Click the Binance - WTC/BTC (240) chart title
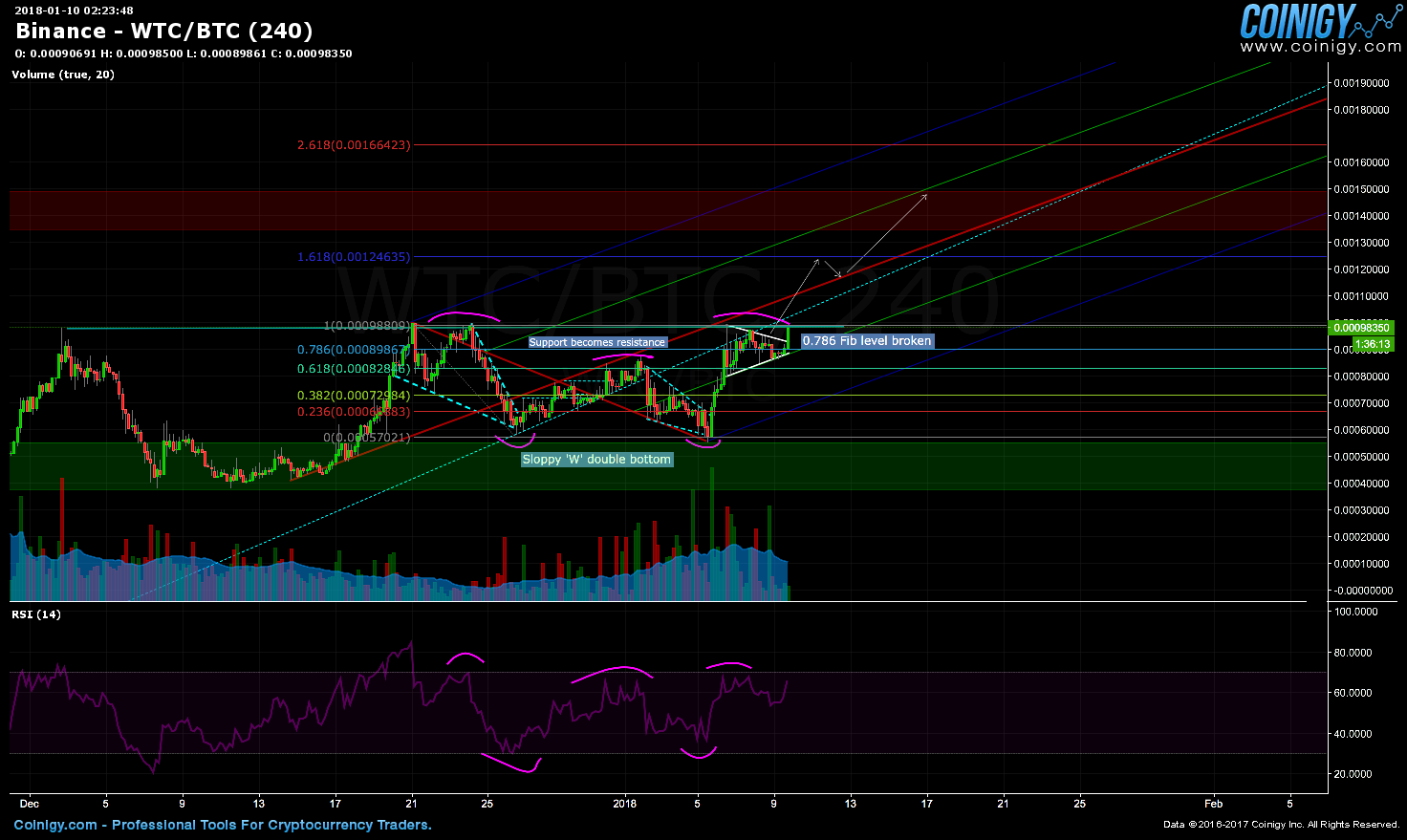 (x=164, y=31)
